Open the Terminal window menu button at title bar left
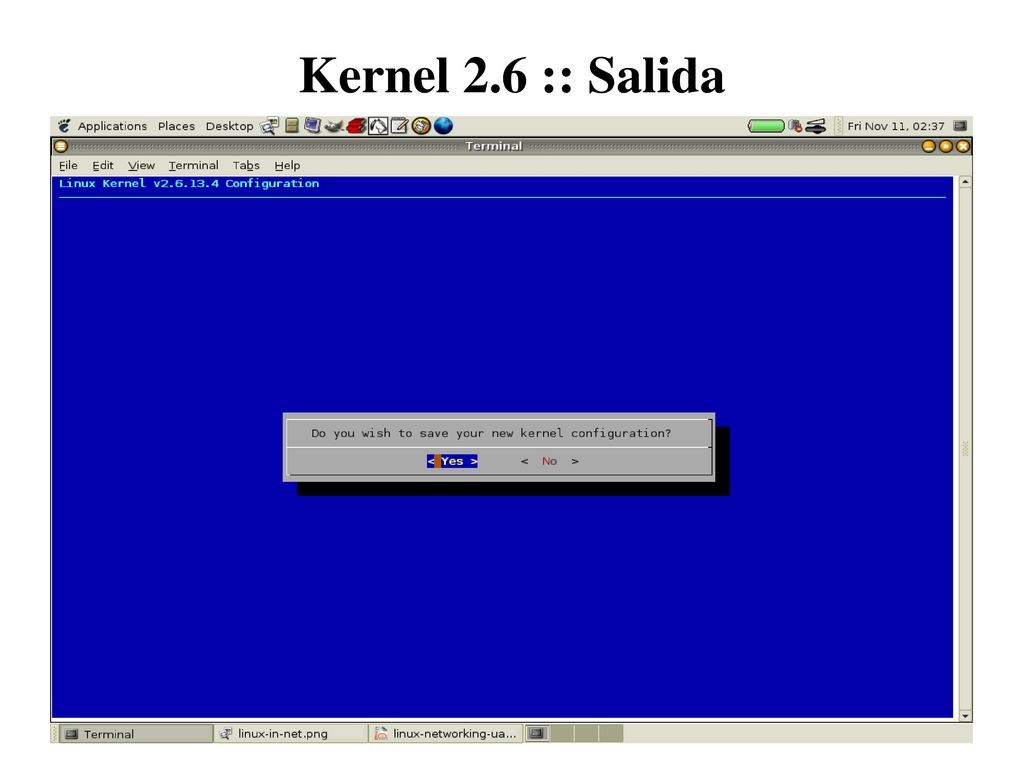This screenshot has width=1024, height=768. 61,146
